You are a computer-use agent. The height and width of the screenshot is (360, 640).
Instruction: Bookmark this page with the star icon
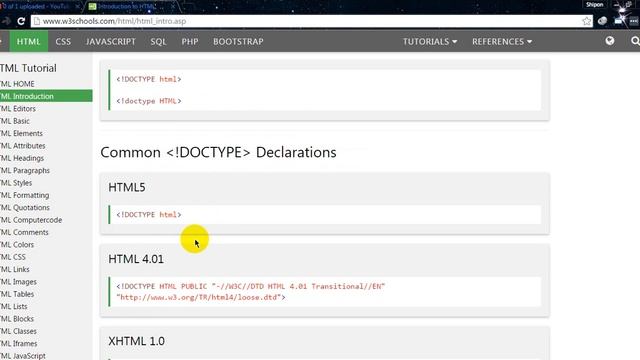click(587, 21)
